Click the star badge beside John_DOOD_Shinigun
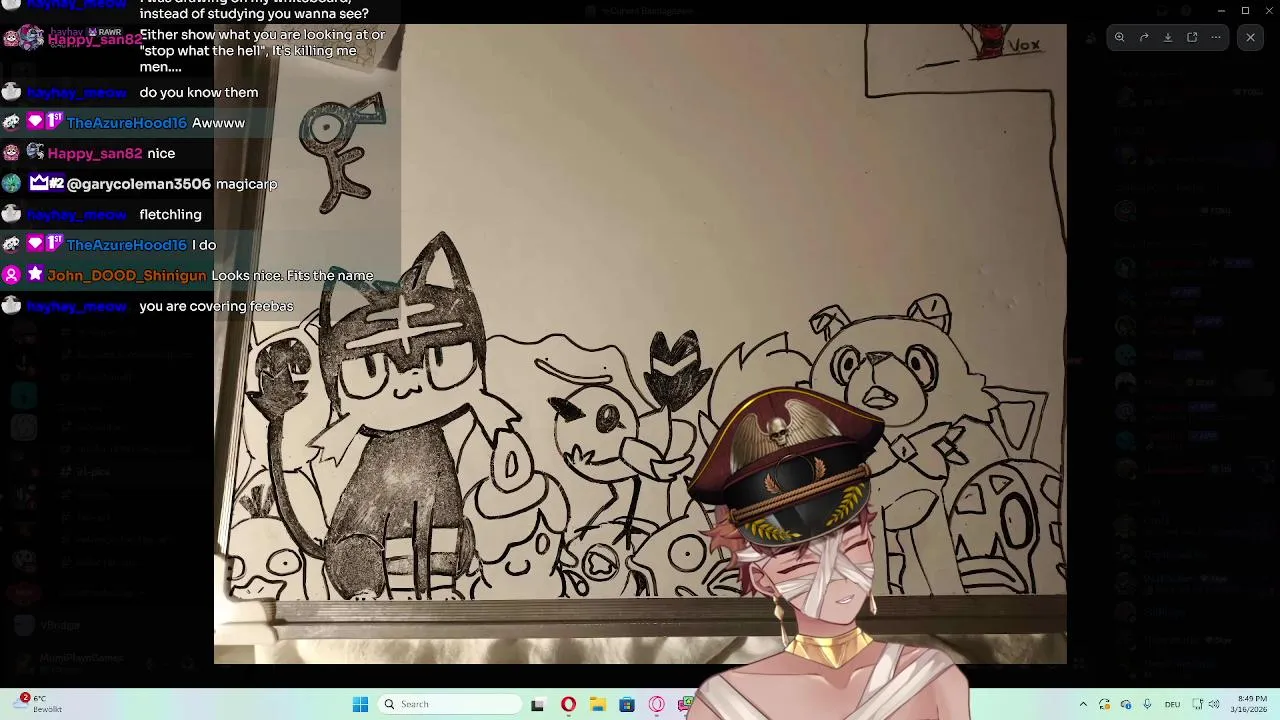Screen dimensions: 1280x720 [35, 275]
